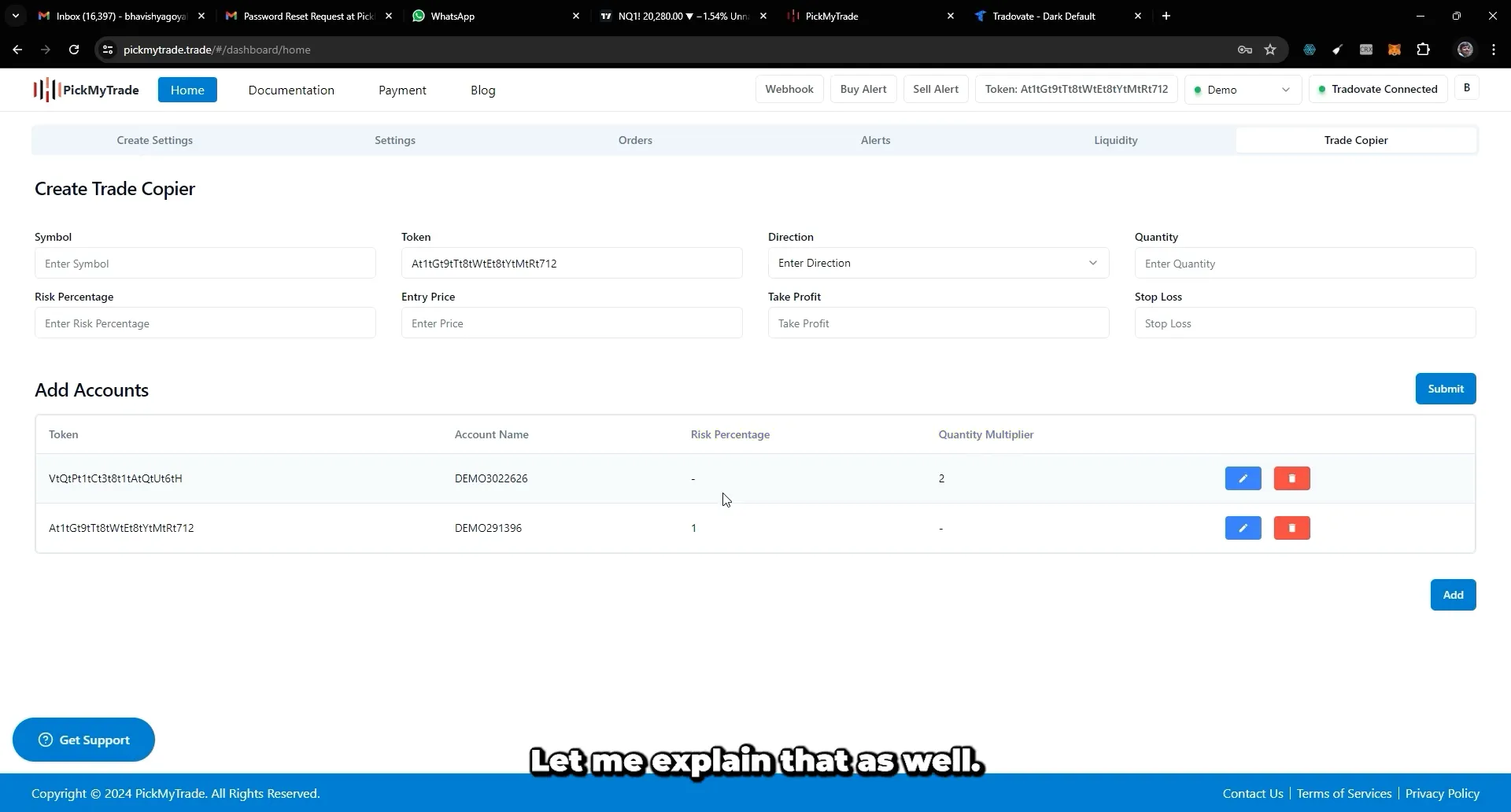Open the Enter Direction dropdown

(x=938, y=263)
